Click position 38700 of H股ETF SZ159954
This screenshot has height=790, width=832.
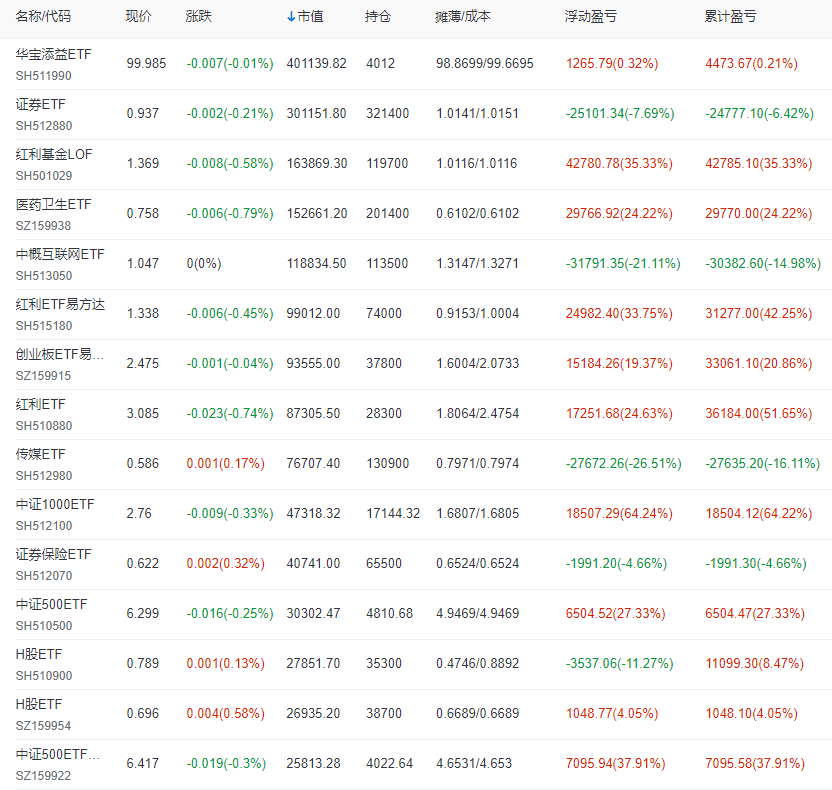coord(384,714)
